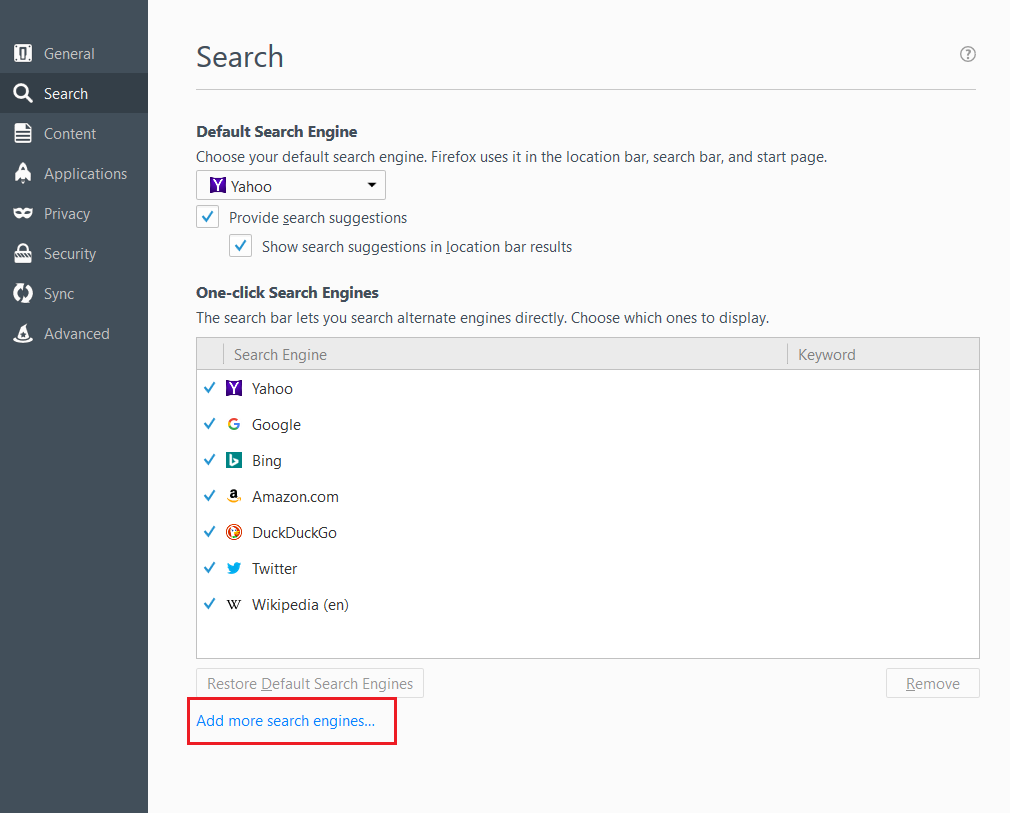The image size is (1010, 813).
Task: Uncheck the Twitter one-click engine checkmark
Action: tap(209, 568)
